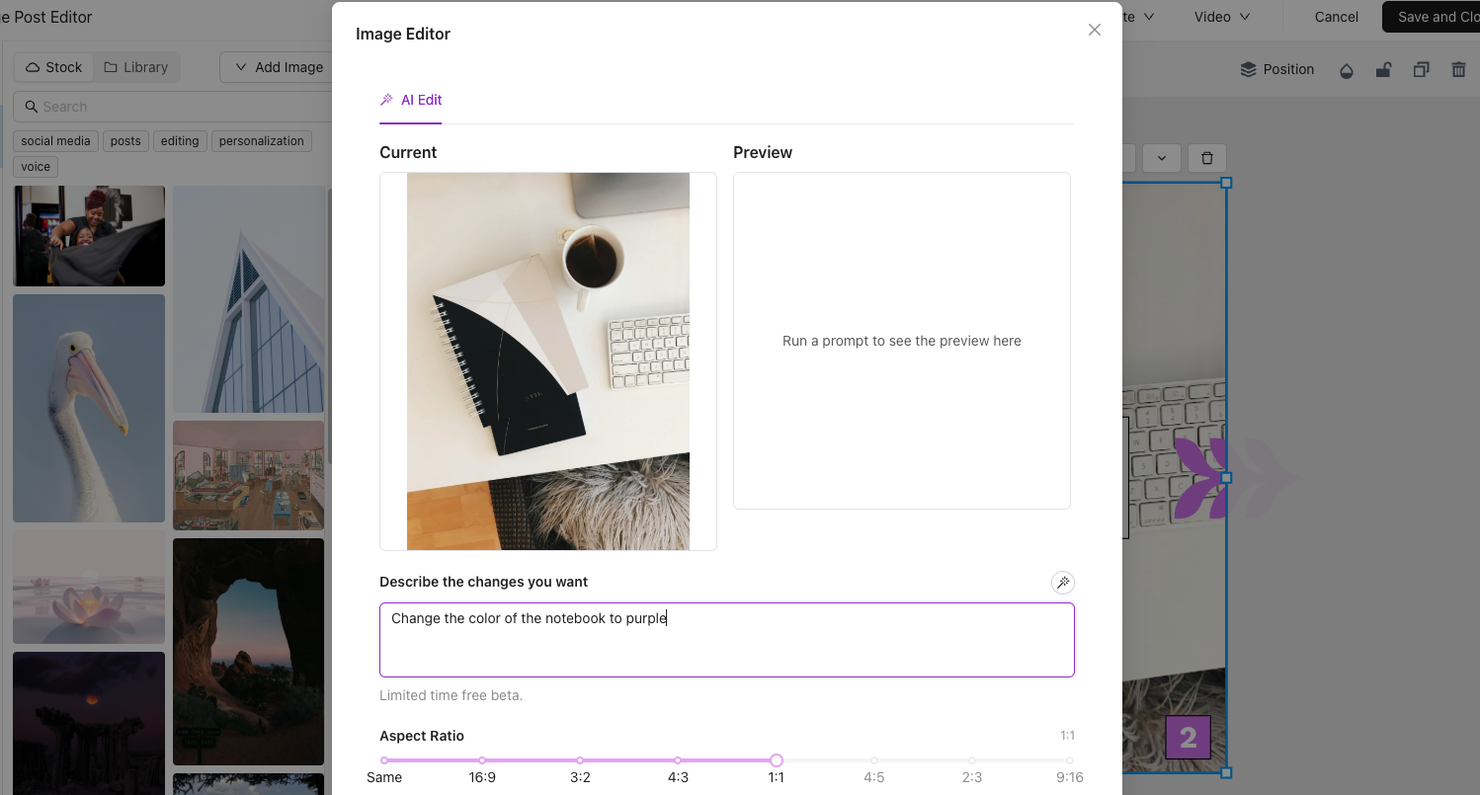
Task: Click the prompt description text field
Action: [726, 640]
